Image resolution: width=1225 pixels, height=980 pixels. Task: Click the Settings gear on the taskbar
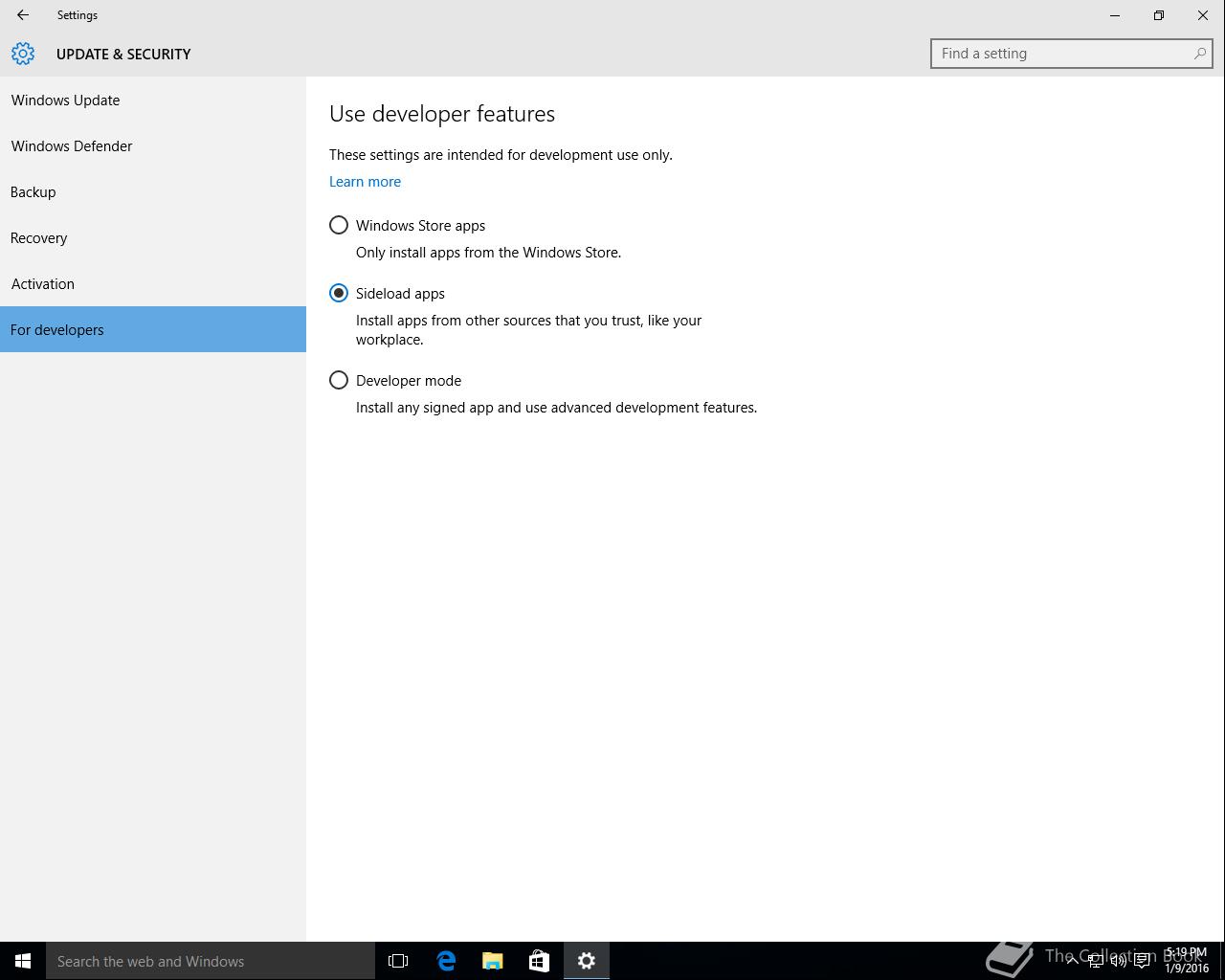click(x=587, y=961)
